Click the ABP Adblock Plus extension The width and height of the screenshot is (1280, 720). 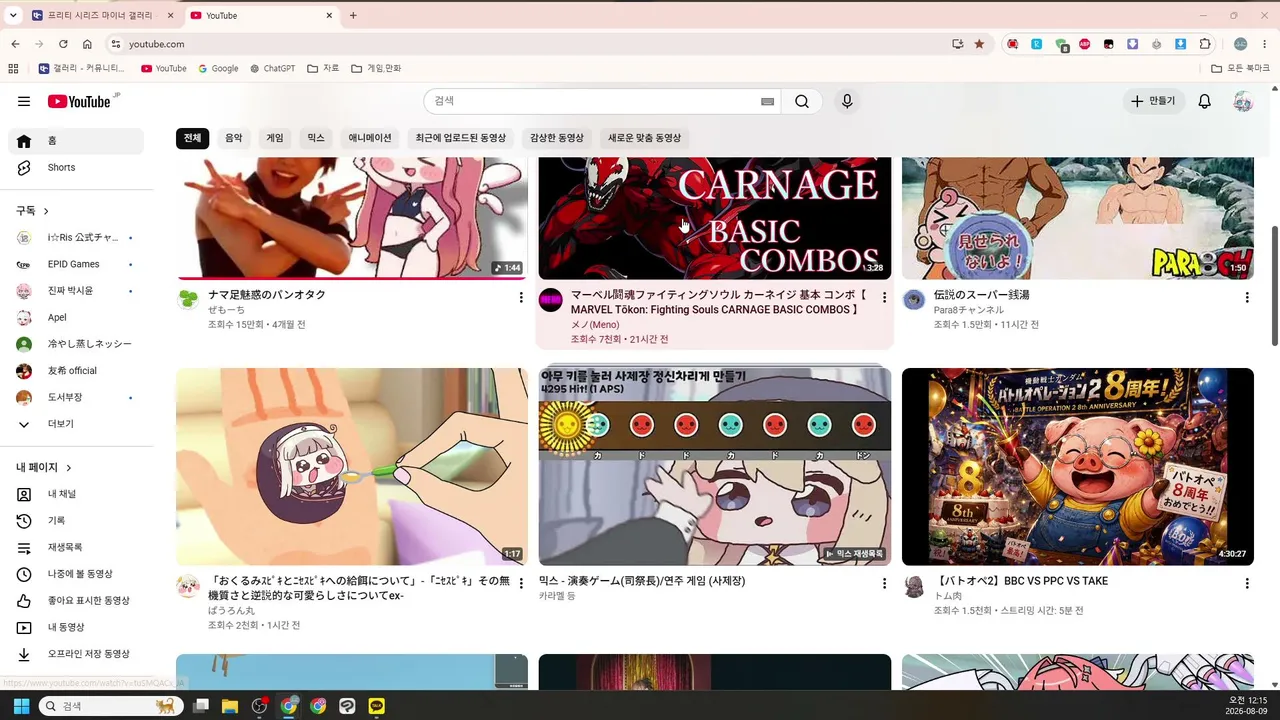tap(1085, 44)
